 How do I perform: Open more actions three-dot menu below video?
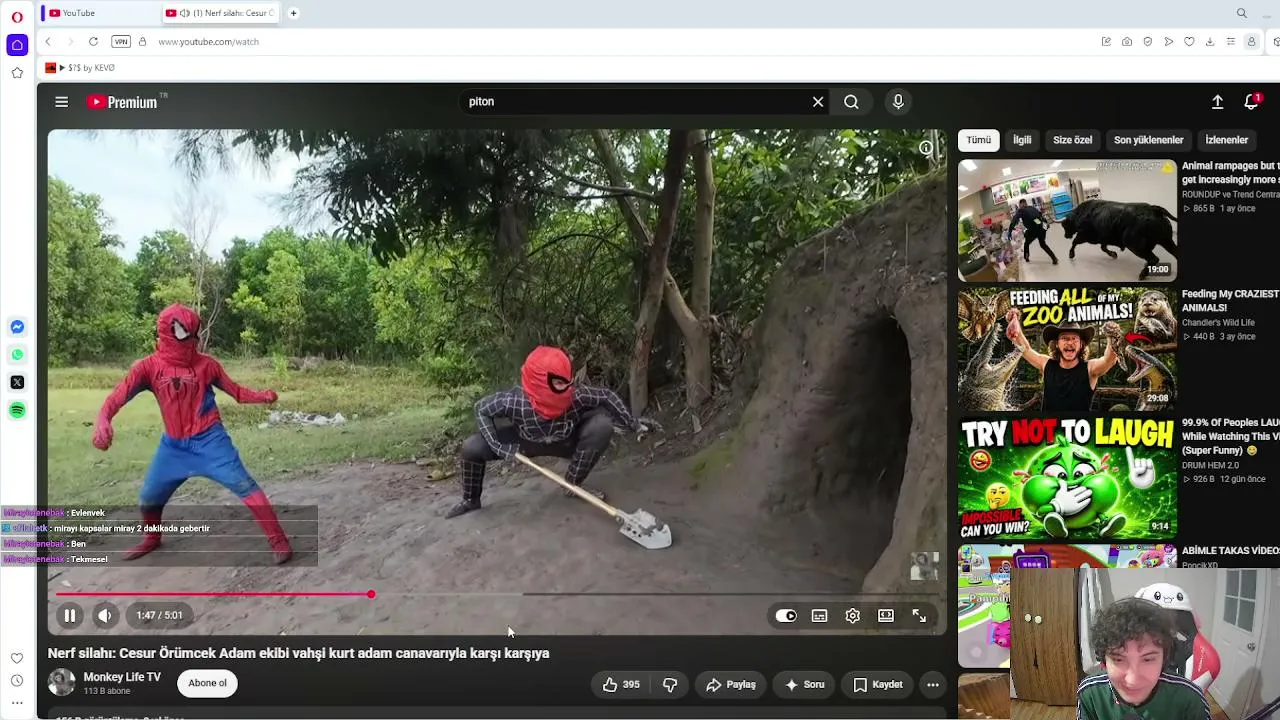pos(933,685)
